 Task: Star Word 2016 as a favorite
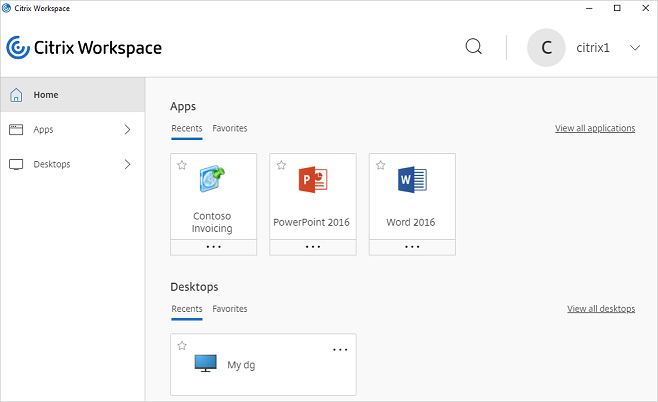(381, 165)
